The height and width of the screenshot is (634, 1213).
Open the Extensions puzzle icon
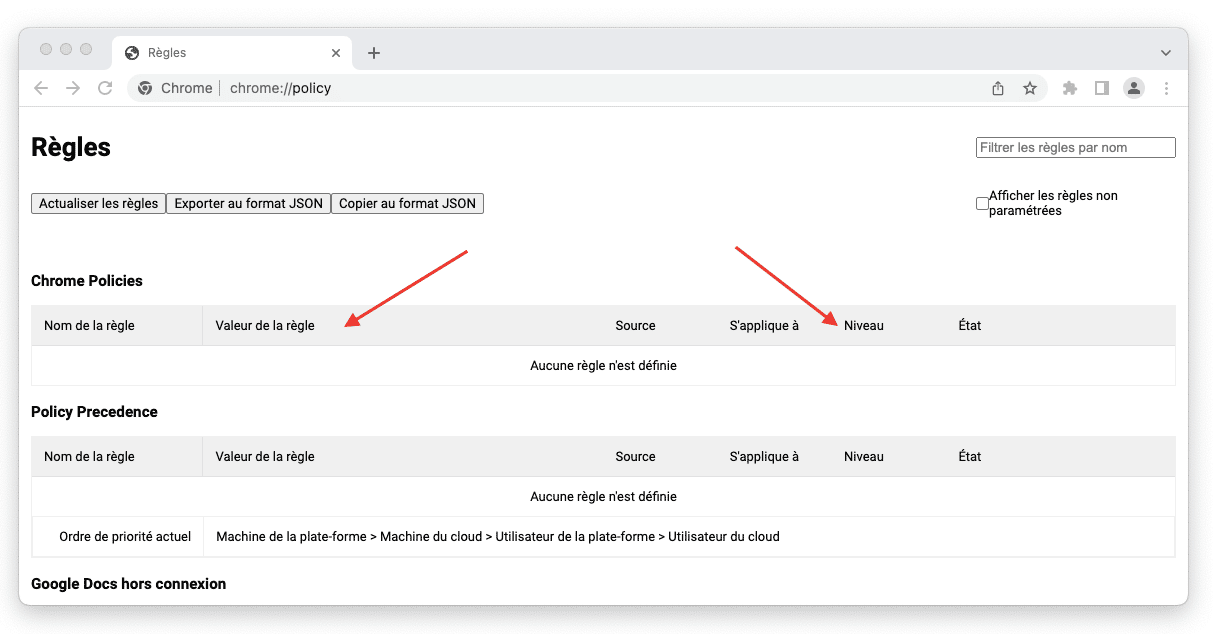[1070, 88]
